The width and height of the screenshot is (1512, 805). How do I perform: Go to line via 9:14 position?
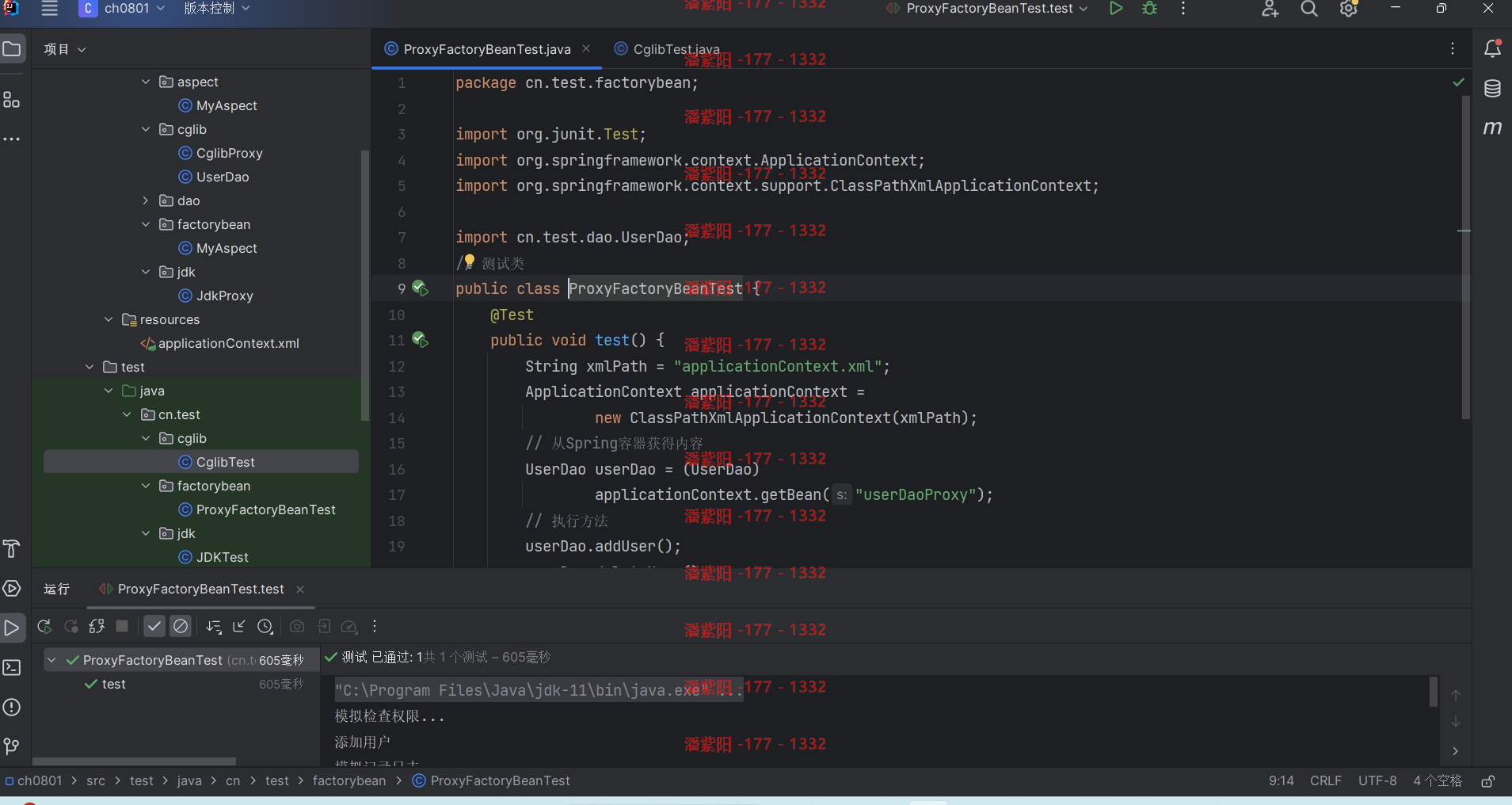[1281, 781]
